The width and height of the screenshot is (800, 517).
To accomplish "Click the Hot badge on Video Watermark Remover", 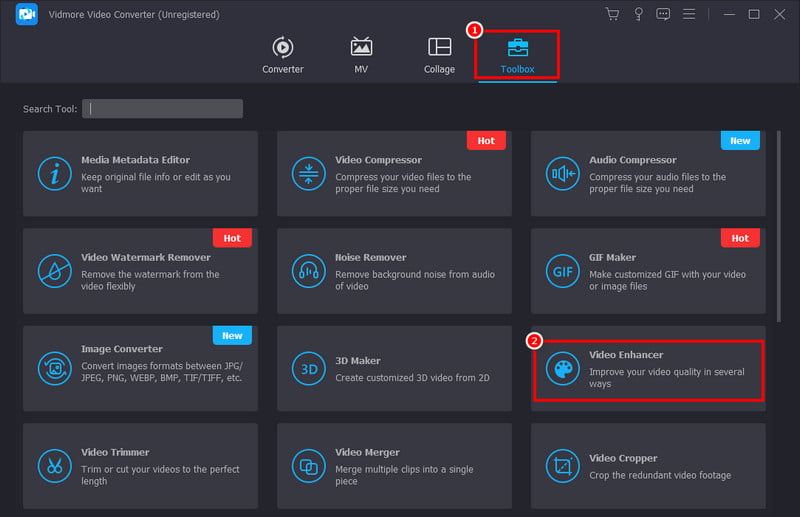I will [x=232, y=238].
